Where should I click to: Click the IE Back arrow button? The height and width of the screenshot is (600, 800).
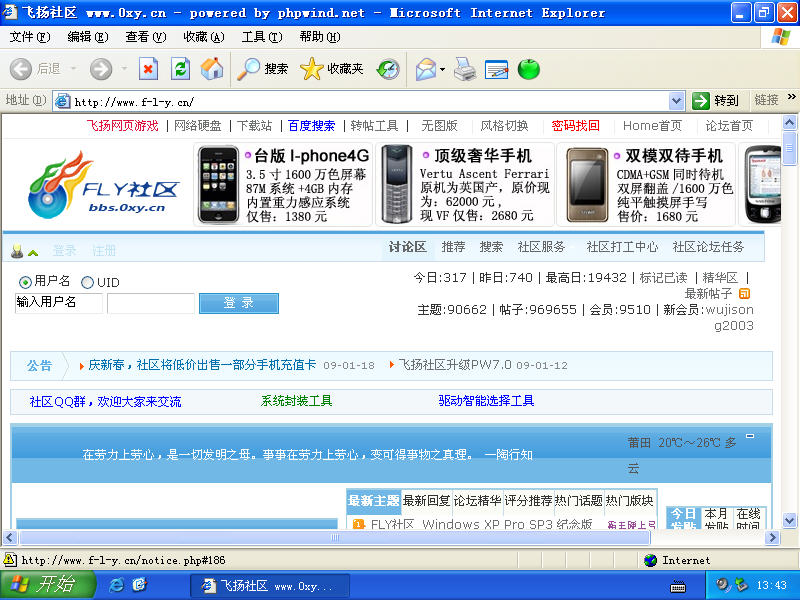(21, 69)
